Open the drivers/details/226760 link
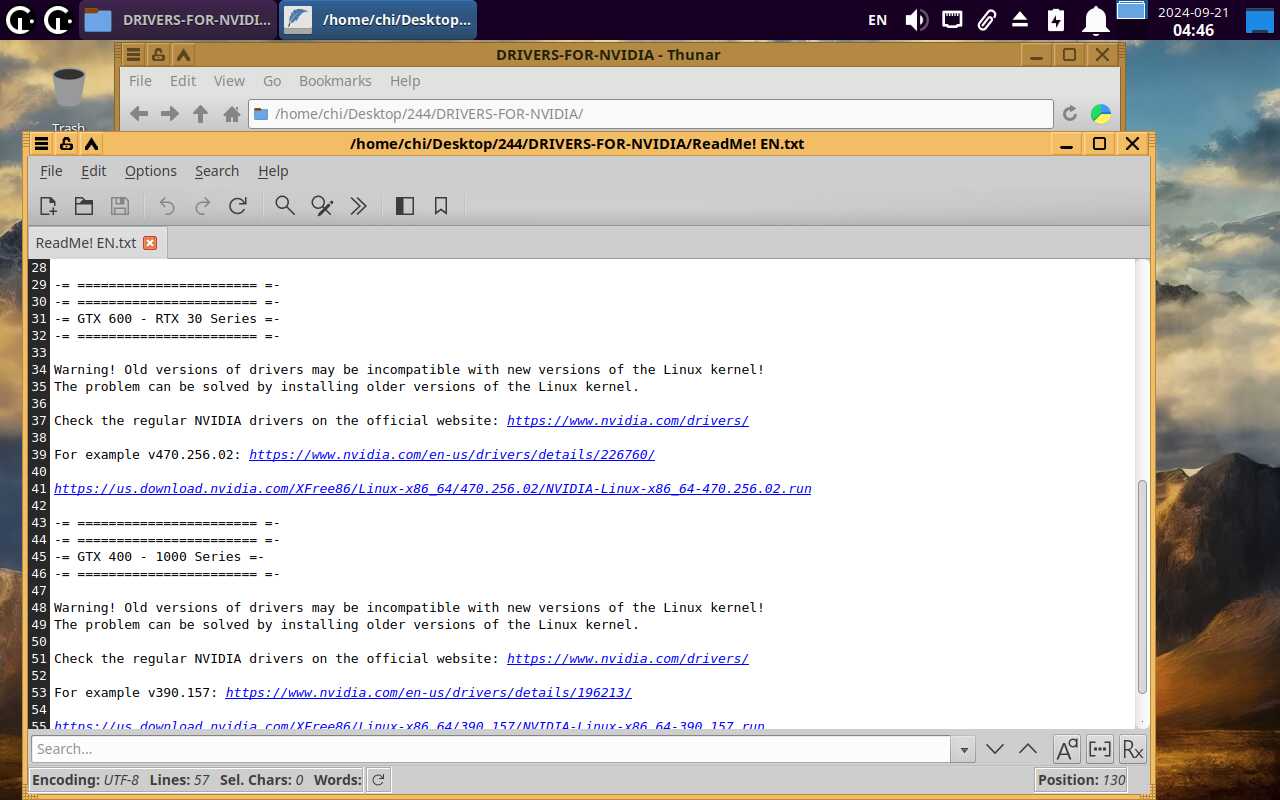1280x800 pixels. tap(452, 455)
